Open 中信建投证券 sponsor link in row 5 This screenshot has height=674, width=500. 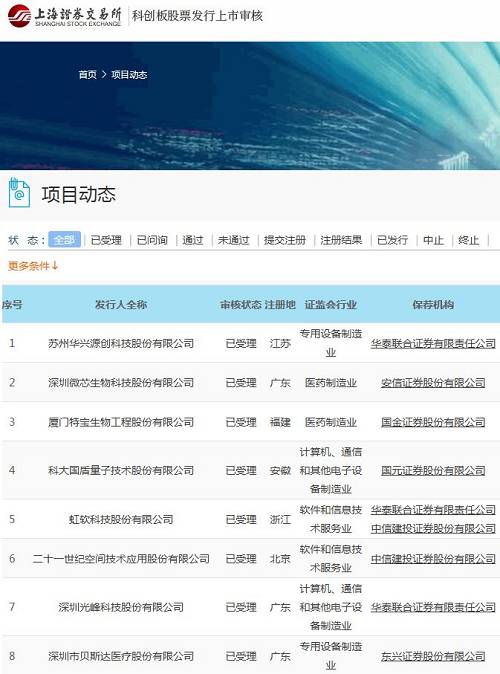point(433,528)
